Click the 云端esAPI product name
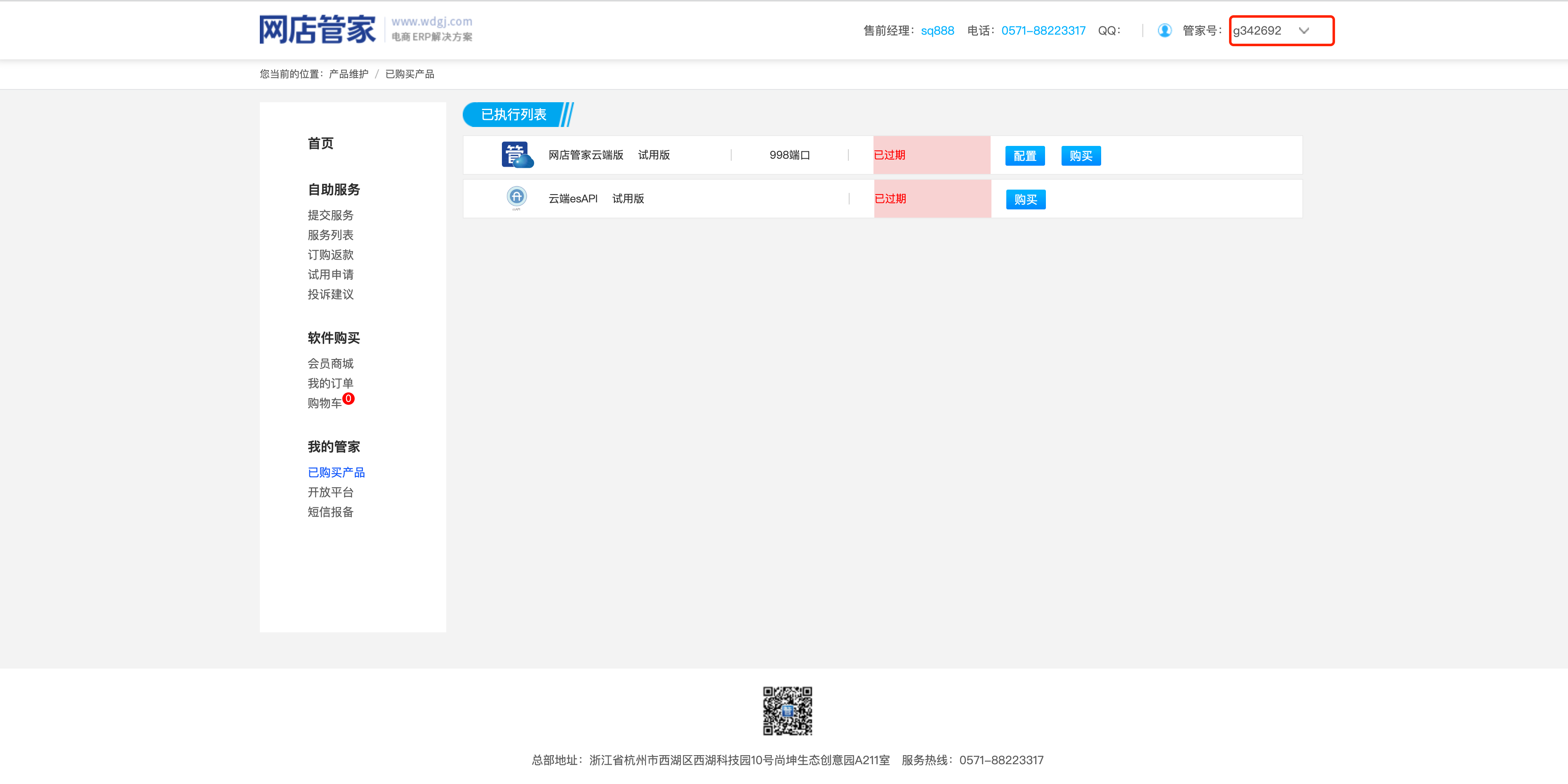Image resolution: width=1568 pixels, height=784 pixels. pos(573,199)
